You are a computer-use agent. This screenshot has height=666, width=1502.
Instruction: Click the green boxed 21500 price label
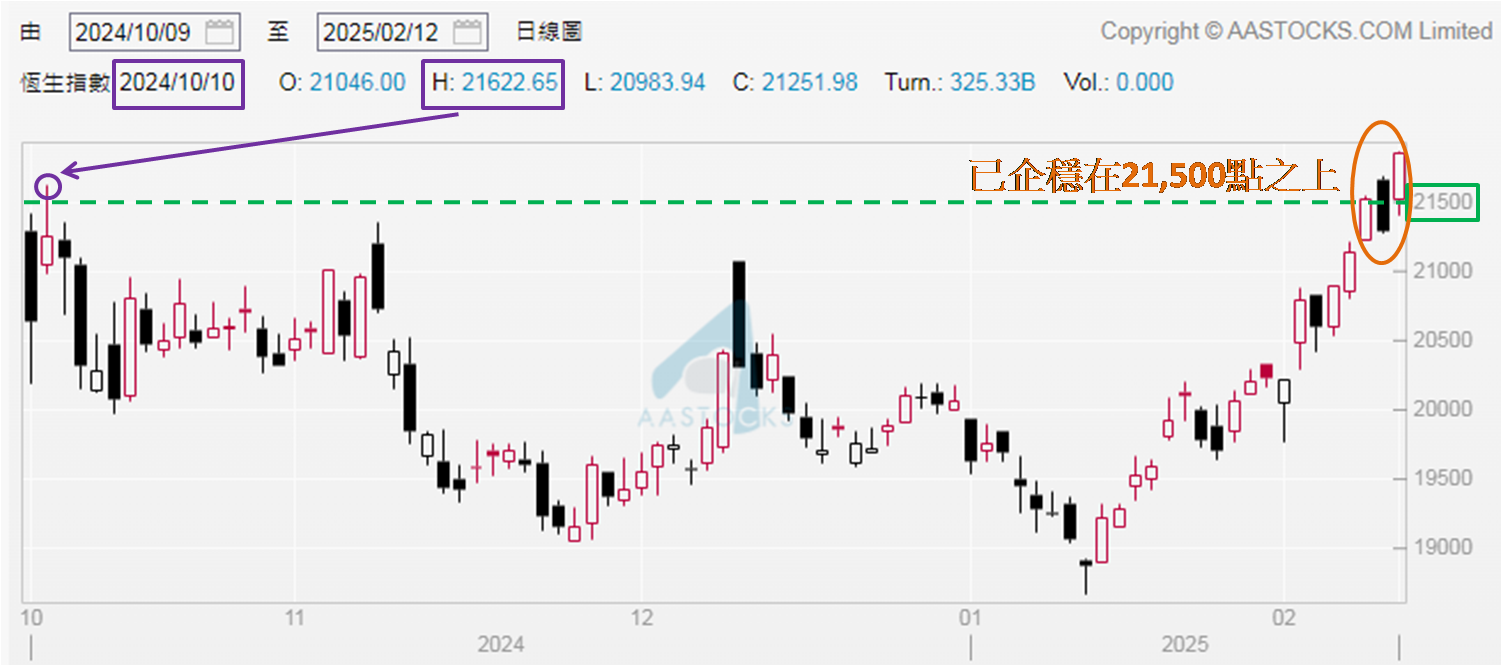(x=1446, y=202)
